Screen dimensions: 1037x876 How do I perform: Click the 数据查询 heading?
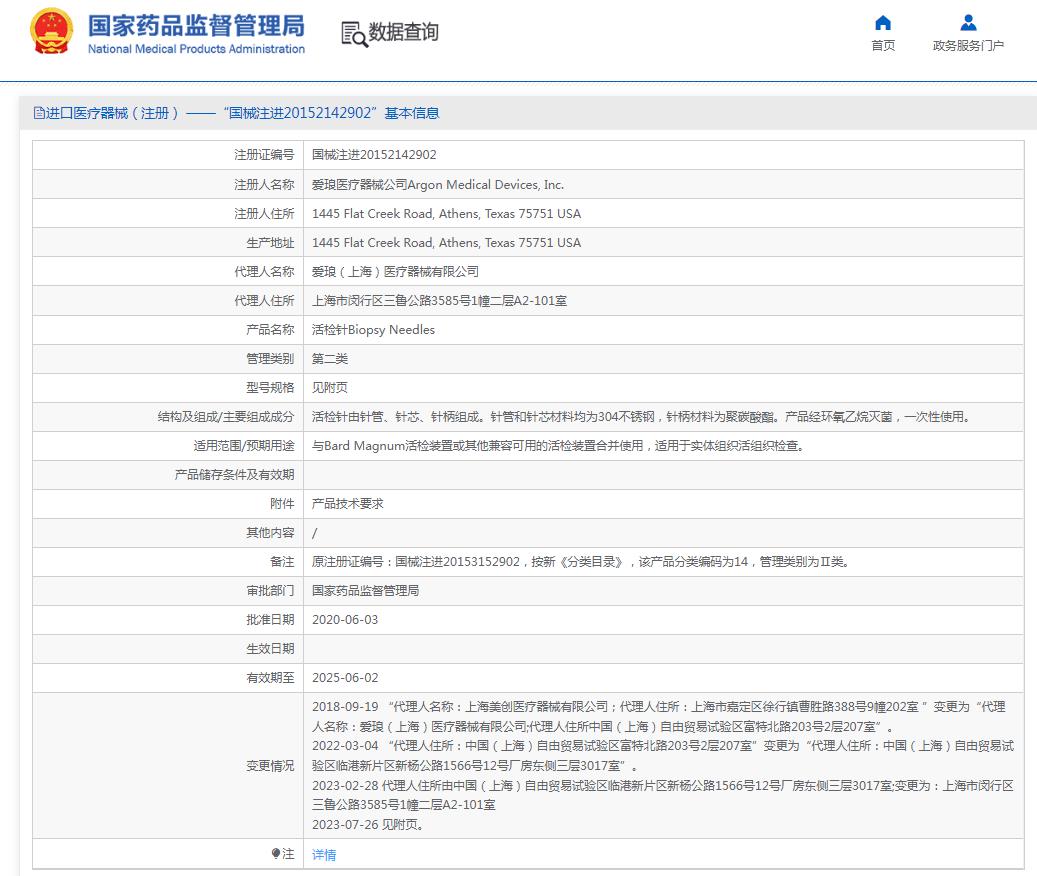point(403,32)
